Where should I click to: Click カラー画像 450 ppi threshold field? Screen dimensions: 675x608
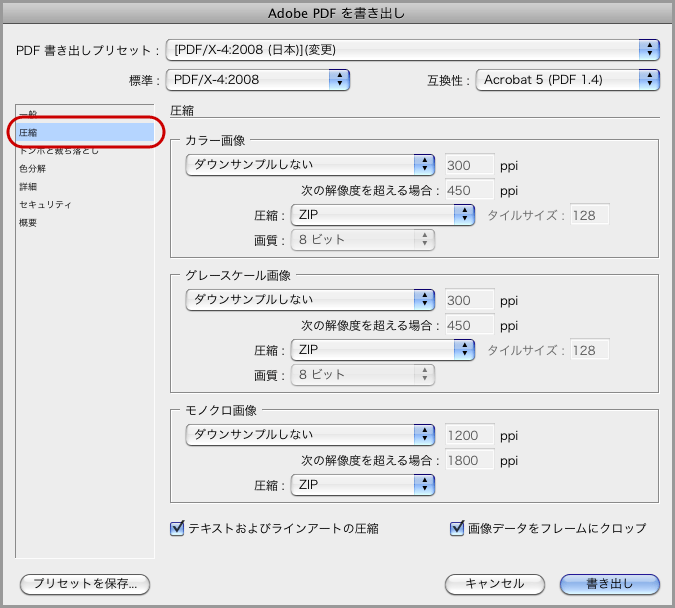469,190
